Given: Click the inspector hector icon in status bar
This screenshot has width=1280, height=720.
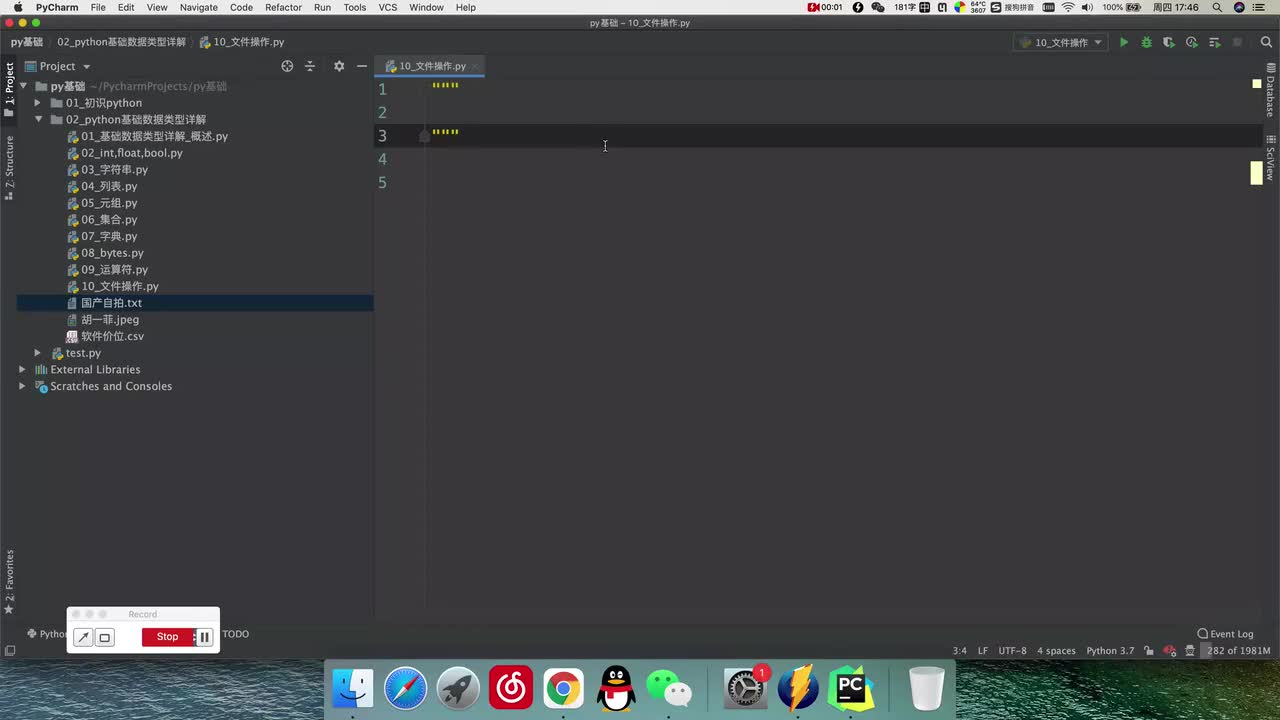Looking at the screenshot, I should pos(1190,651).
